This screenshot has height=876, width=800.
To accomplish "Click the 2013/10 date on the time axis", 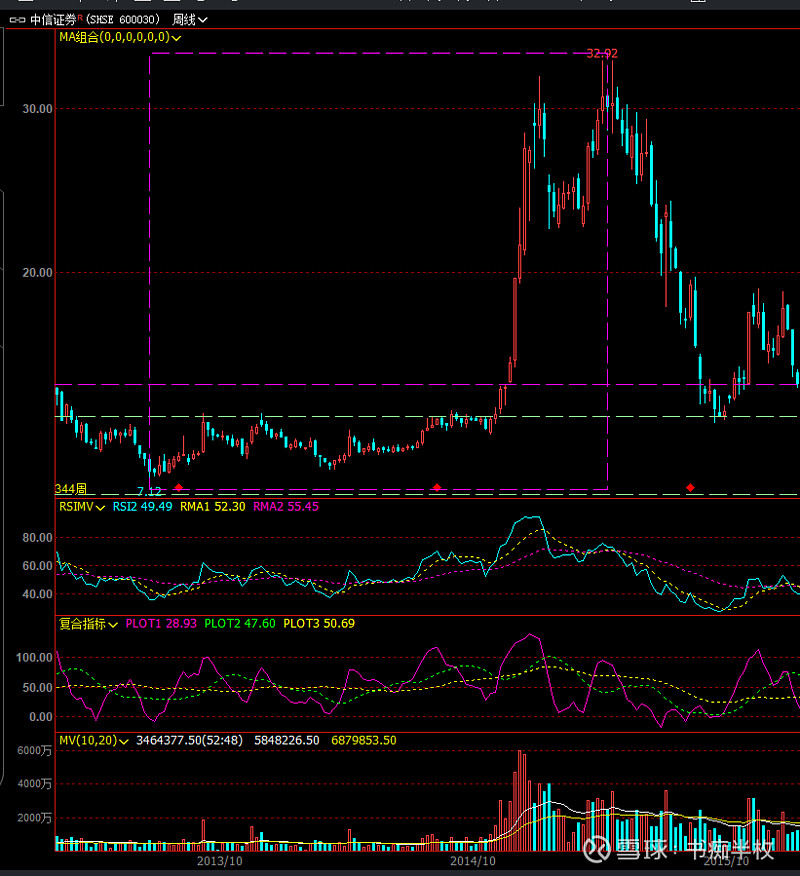I will (x=220, y=861).
